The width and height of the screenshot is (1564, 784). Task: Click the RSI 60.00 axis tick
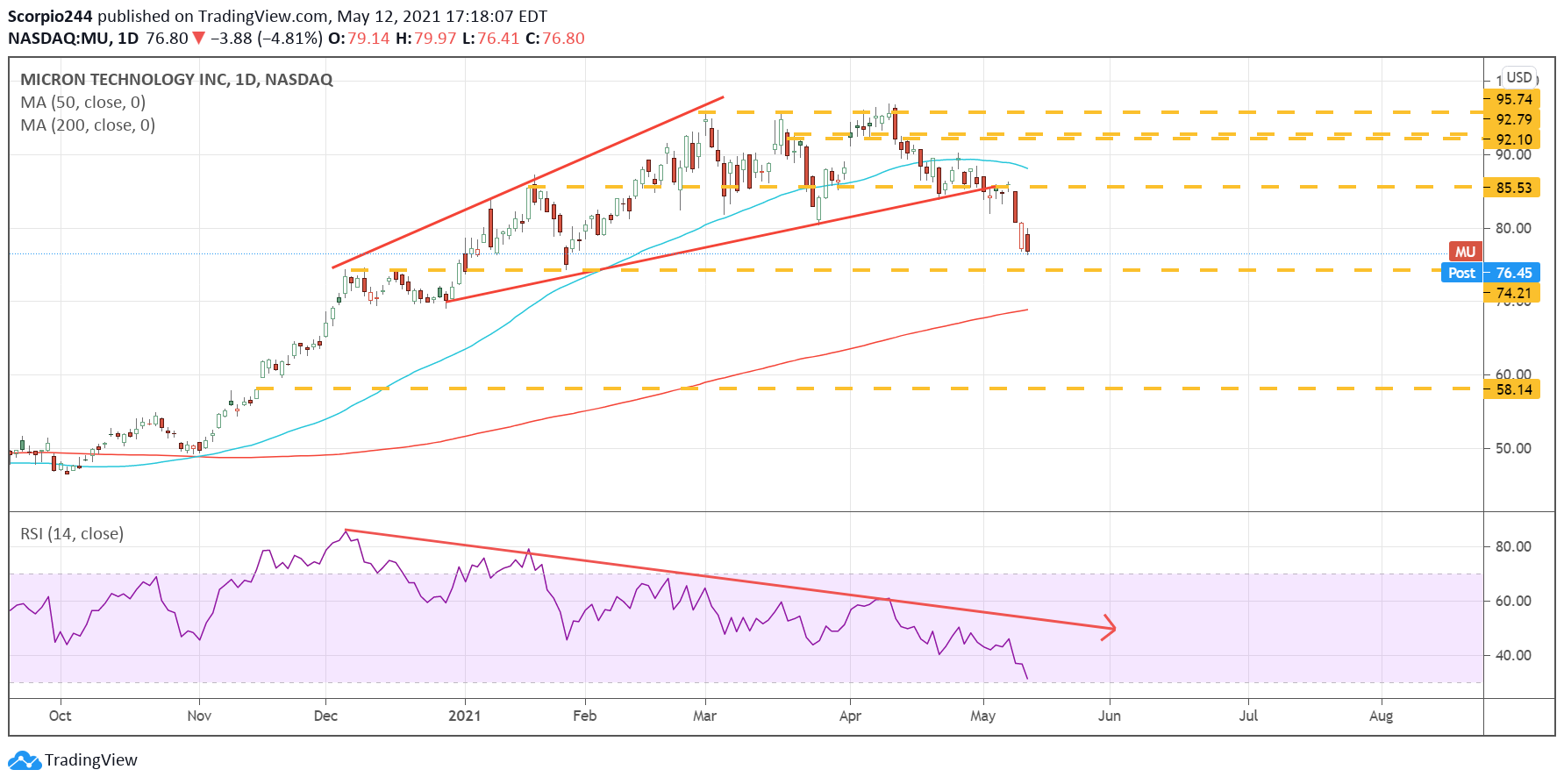[1513, 601]
